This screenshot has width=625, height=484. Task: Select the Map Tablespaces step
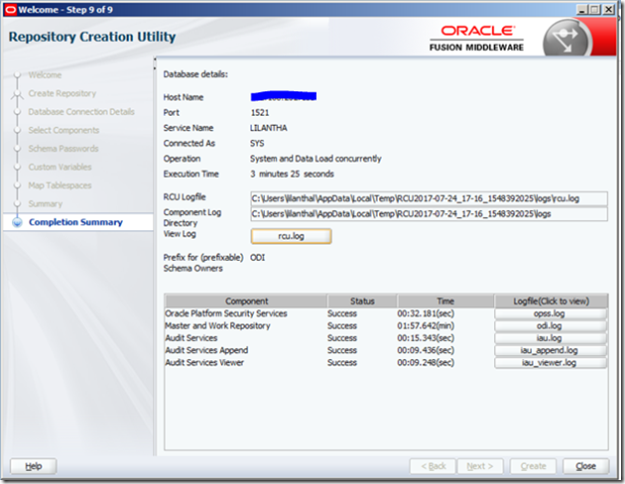[60, 185]
